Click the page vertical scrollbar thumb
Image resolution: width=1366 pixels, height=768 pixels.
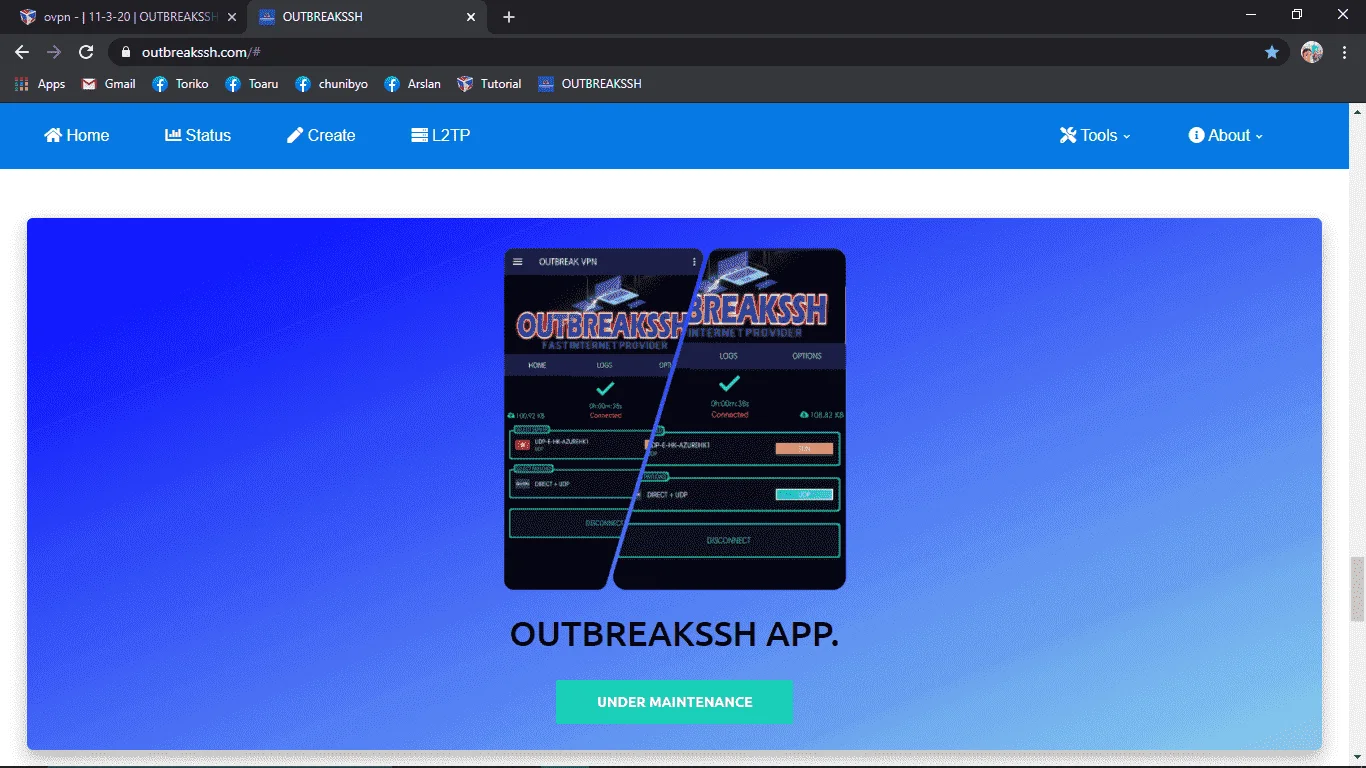click(x=1358, y=589)
